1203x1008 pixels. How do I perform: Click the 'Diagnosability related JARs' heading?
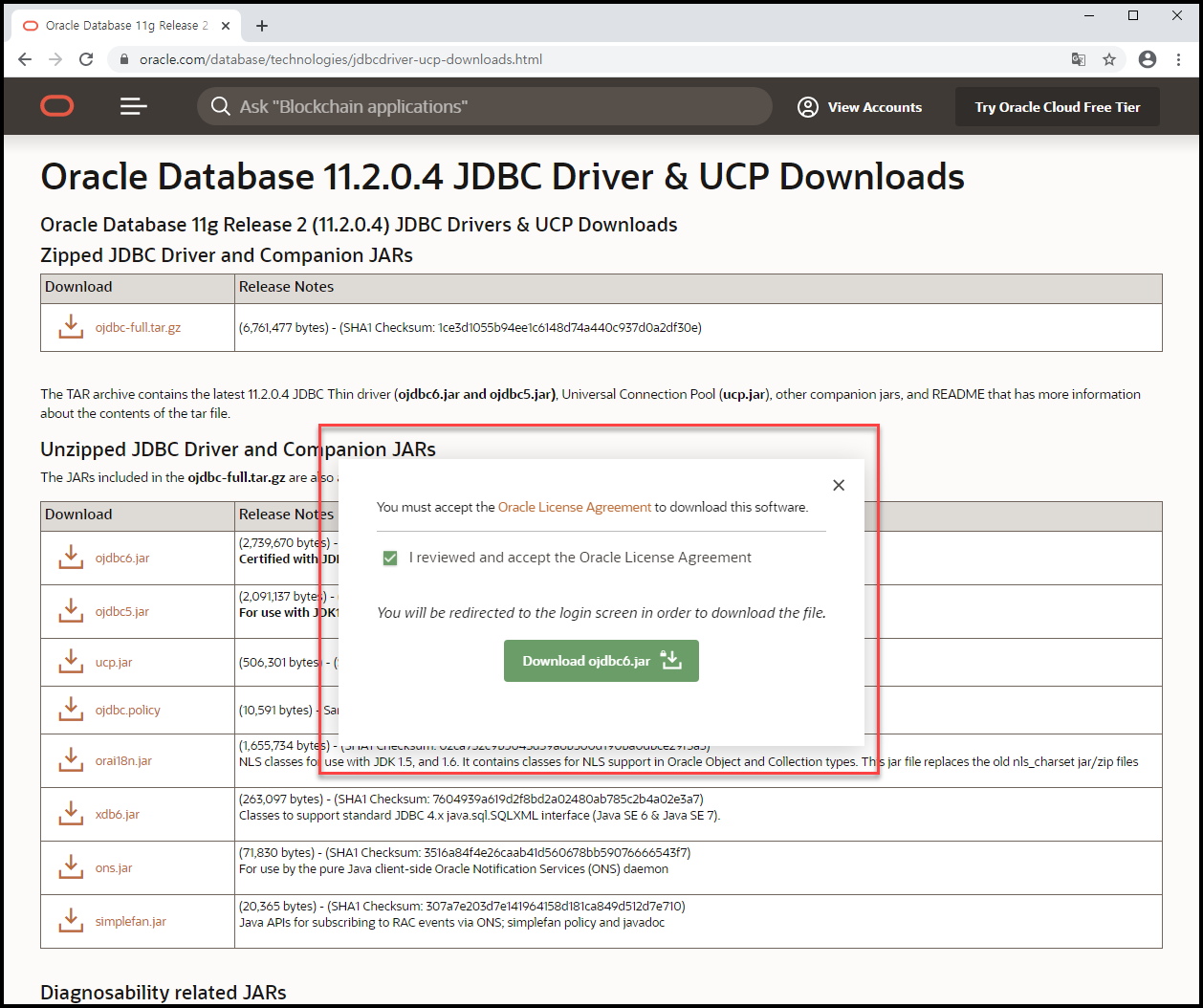pos(164,993)
